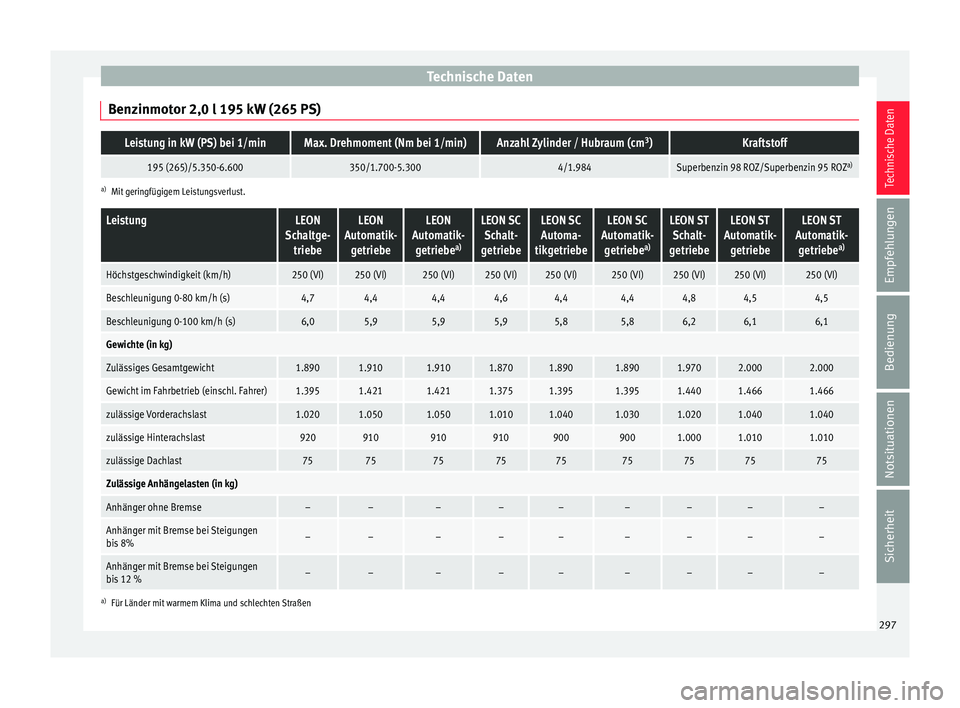Click the zulässige Dachlast row label
Viewport: 960px width, 708px height.
(144, 461)
